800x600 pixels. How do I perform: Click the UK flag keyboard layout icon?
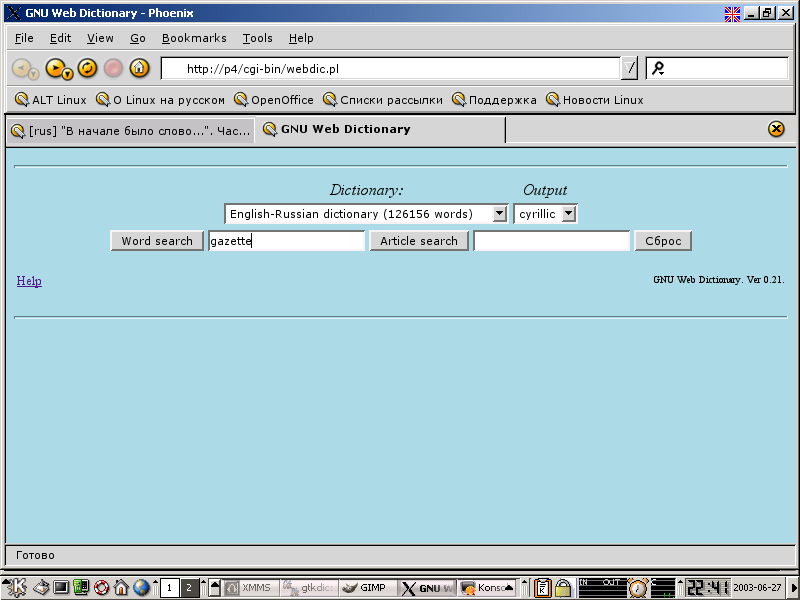coord(732,13)
